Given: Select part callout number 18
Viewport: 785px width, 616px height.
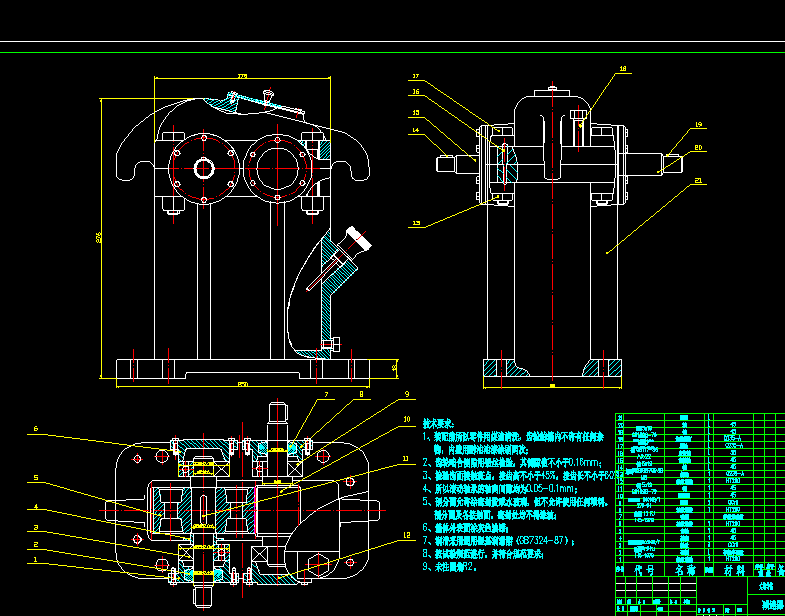Looking at the screenshot, I should coord(623,69).
